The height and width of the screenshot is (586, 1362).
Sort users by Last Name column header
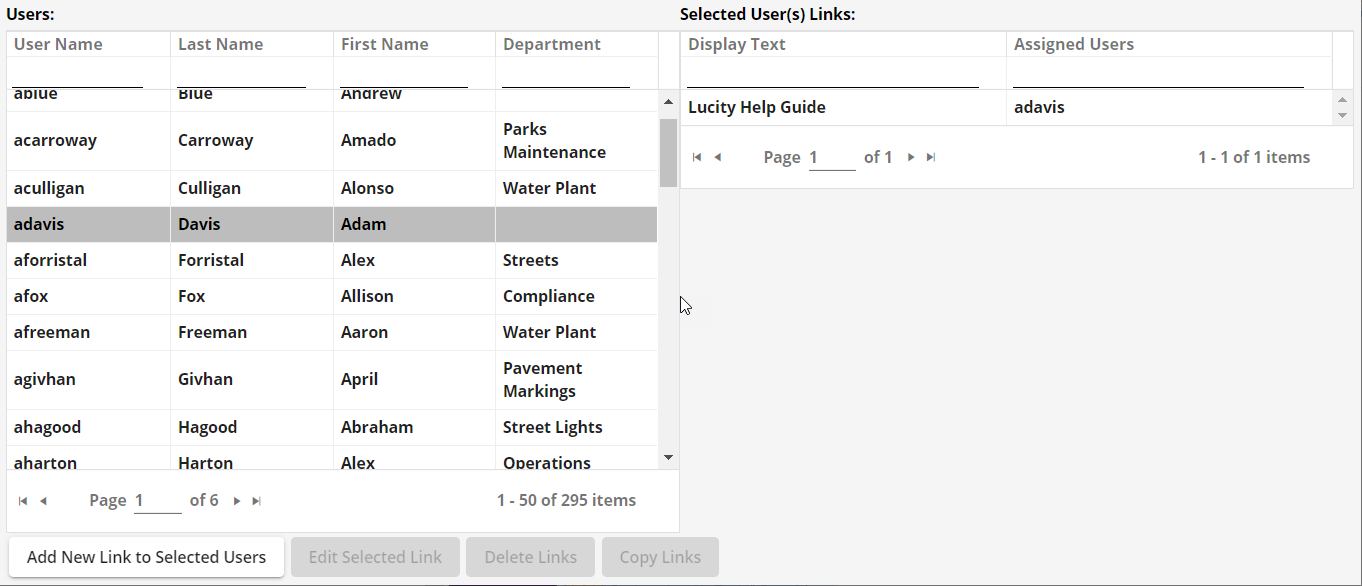click(x=220, y=44)
